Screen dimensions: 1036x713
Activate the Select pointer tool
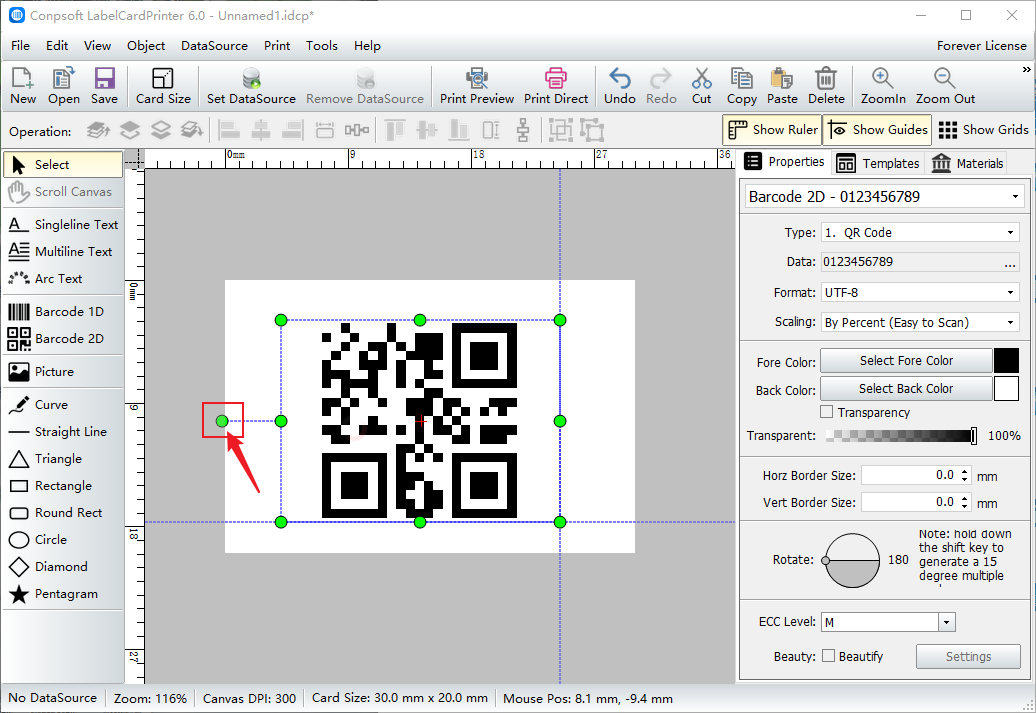point(63,165)
